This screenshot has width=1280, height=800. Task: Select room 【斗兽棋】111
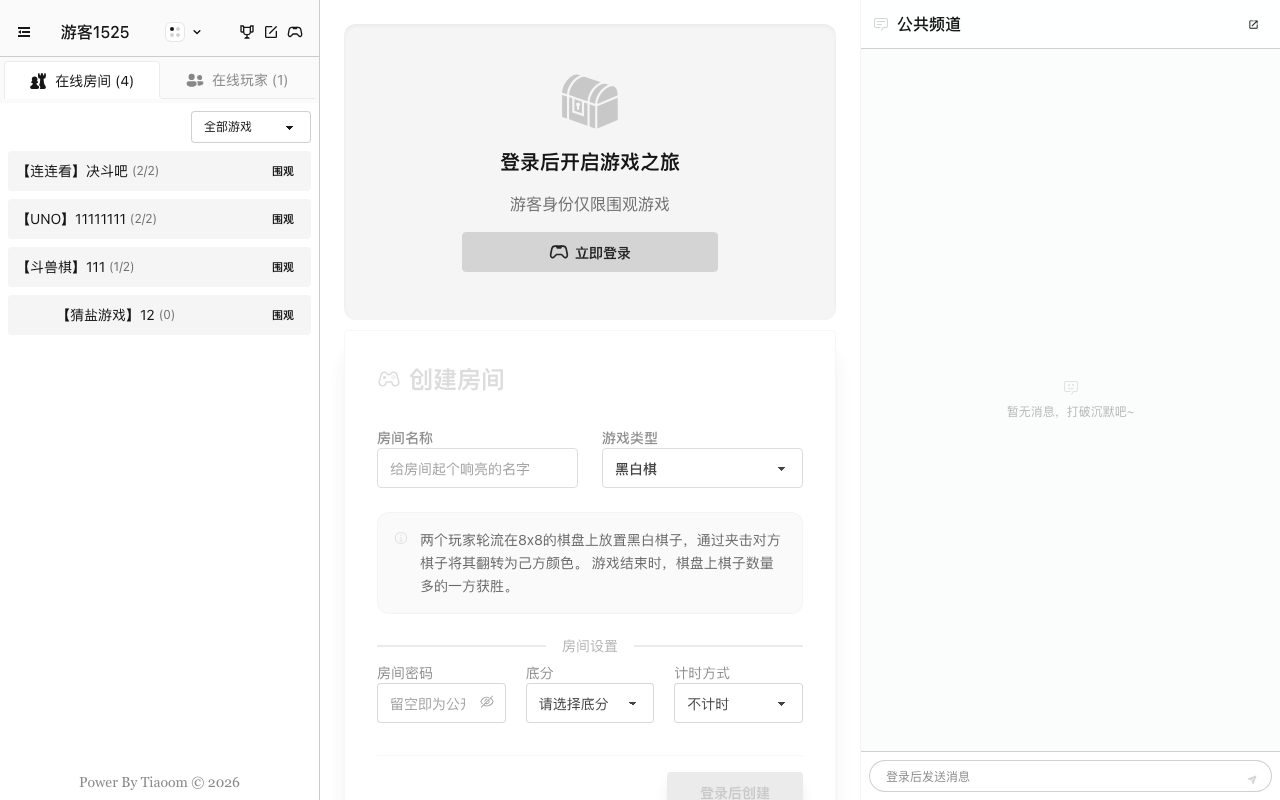[159, 267]
